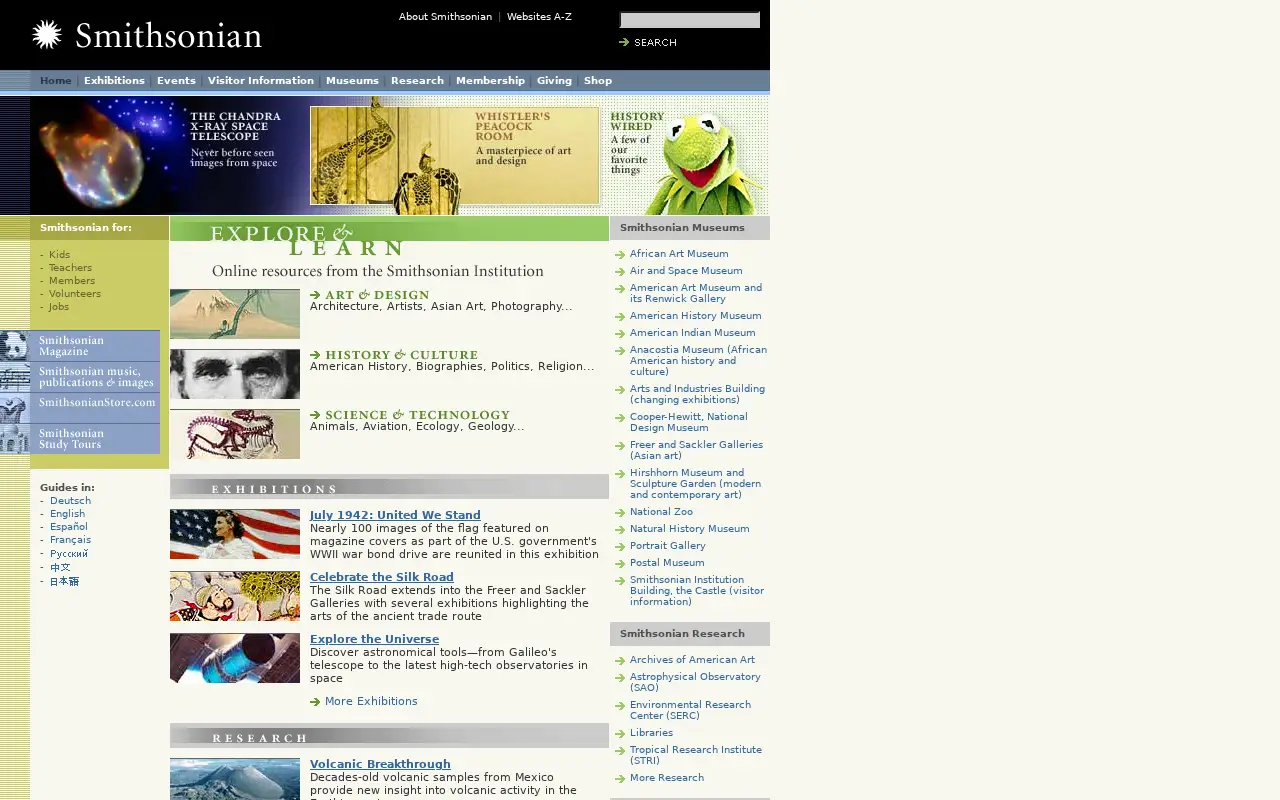
Task: Open the Air and Space Museum link
Action: (x=686, y=271)
